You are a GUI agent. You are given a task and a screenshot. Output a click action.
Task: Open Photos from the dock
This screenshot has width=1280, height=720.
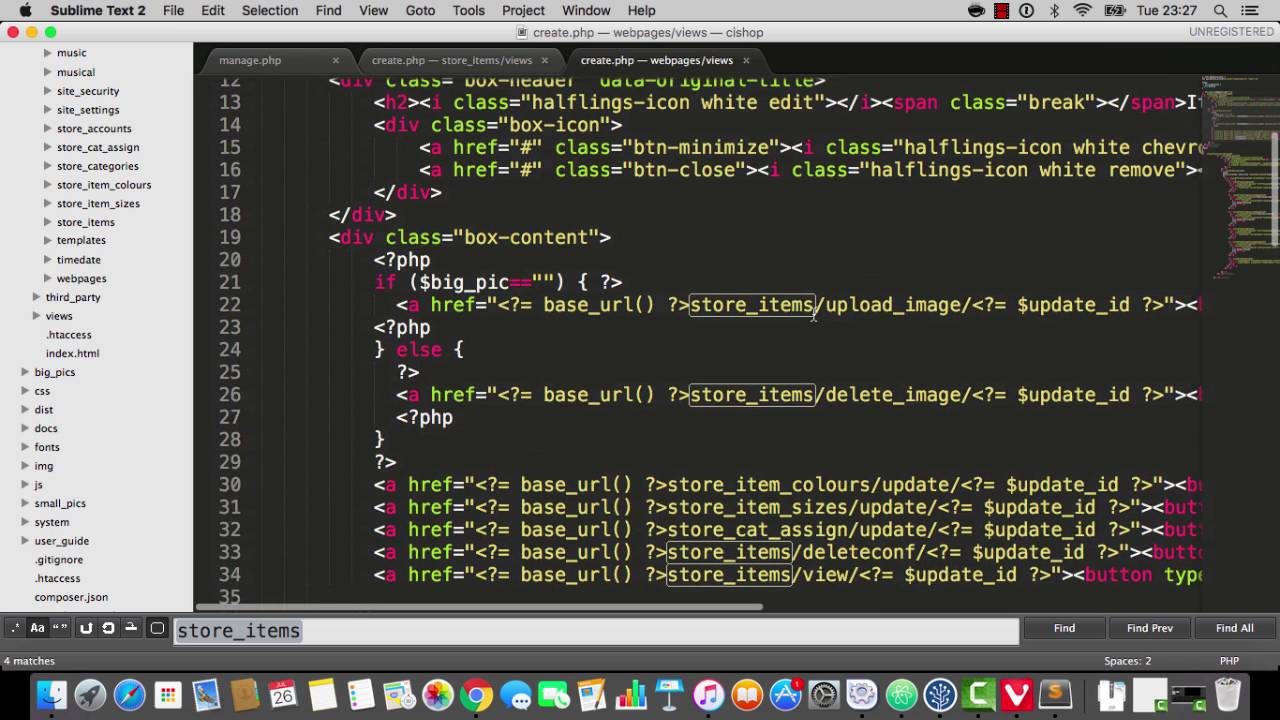pyautogui.click(x=438, y=694)
